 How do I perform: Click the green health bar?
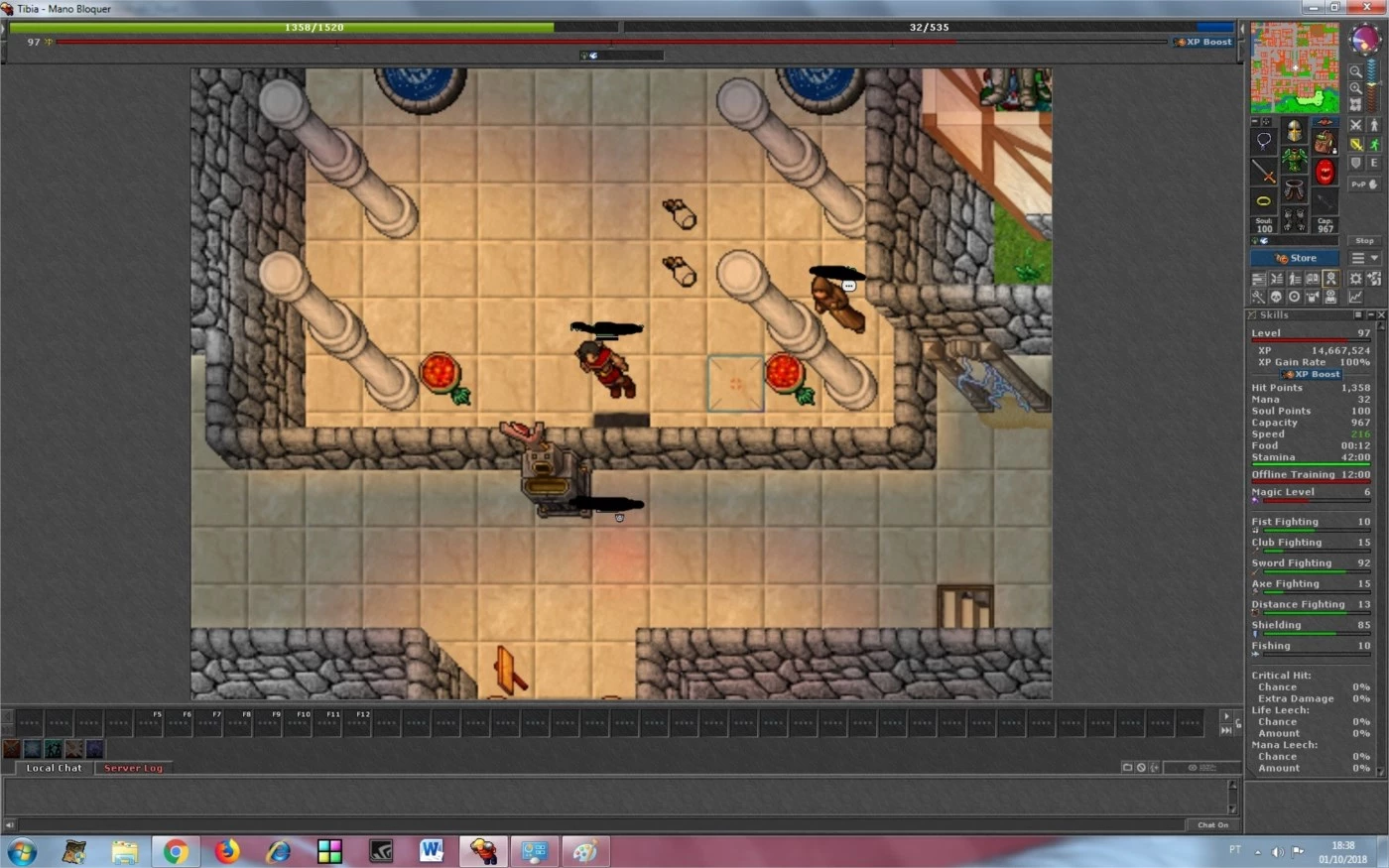314,27
